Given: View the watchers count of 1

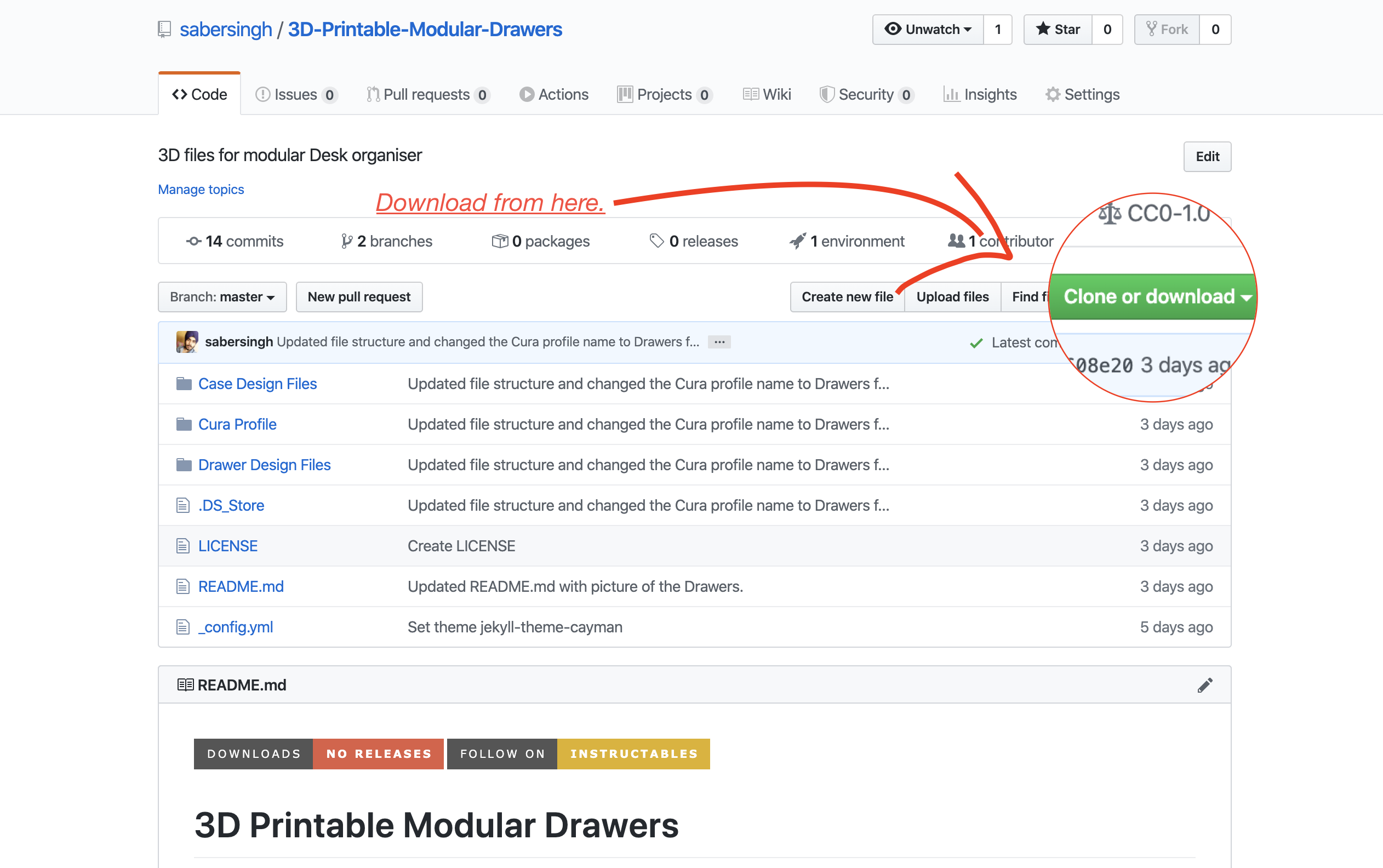Looking at the screenshot, I should (997, 29).
